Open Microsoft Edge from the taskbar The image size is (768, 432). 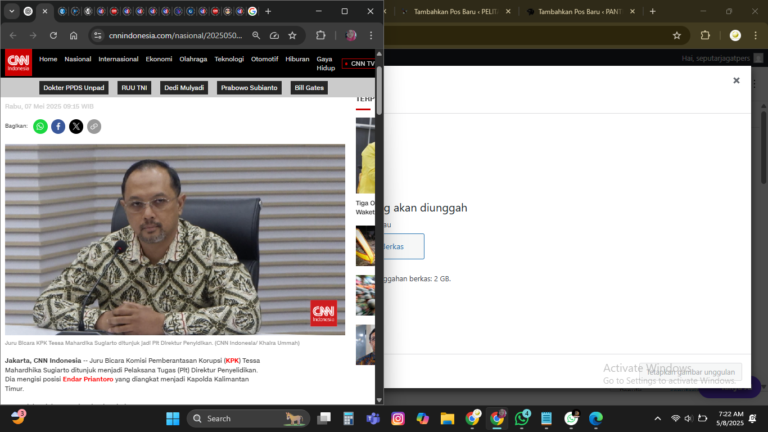(596, 418)
